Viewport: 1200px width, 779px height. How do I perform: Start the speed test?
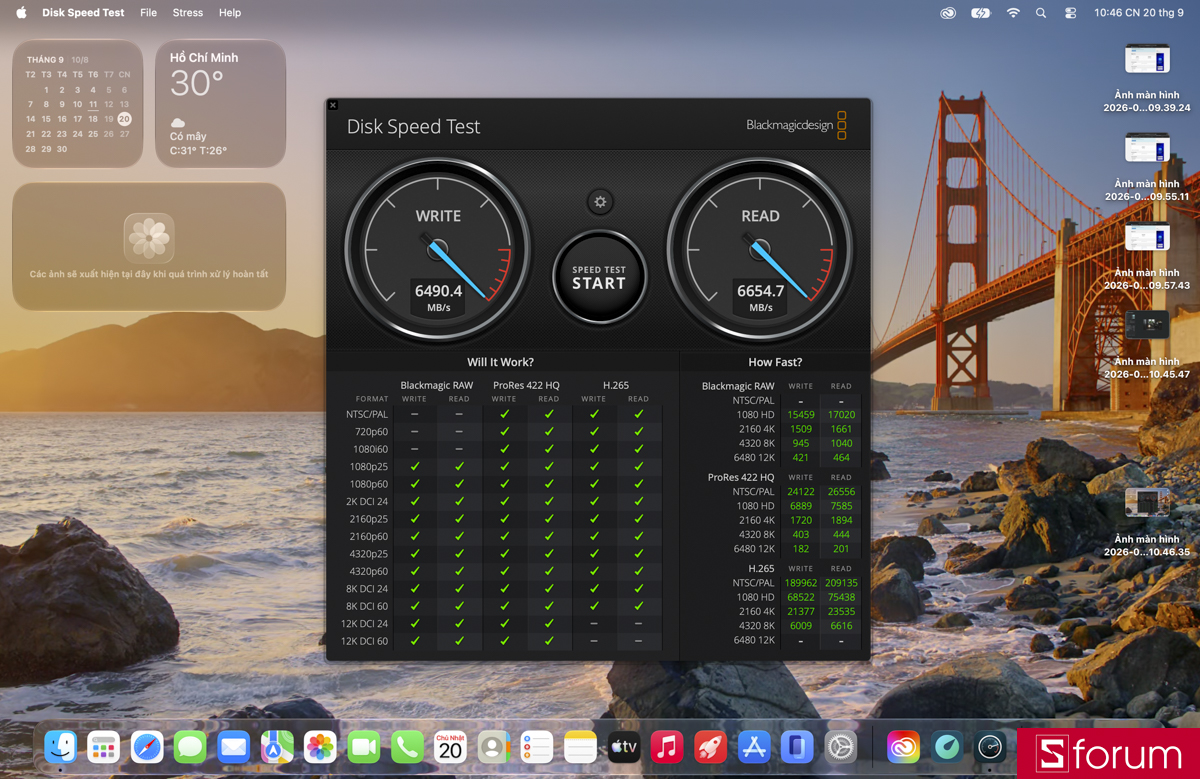click(599, 277)
